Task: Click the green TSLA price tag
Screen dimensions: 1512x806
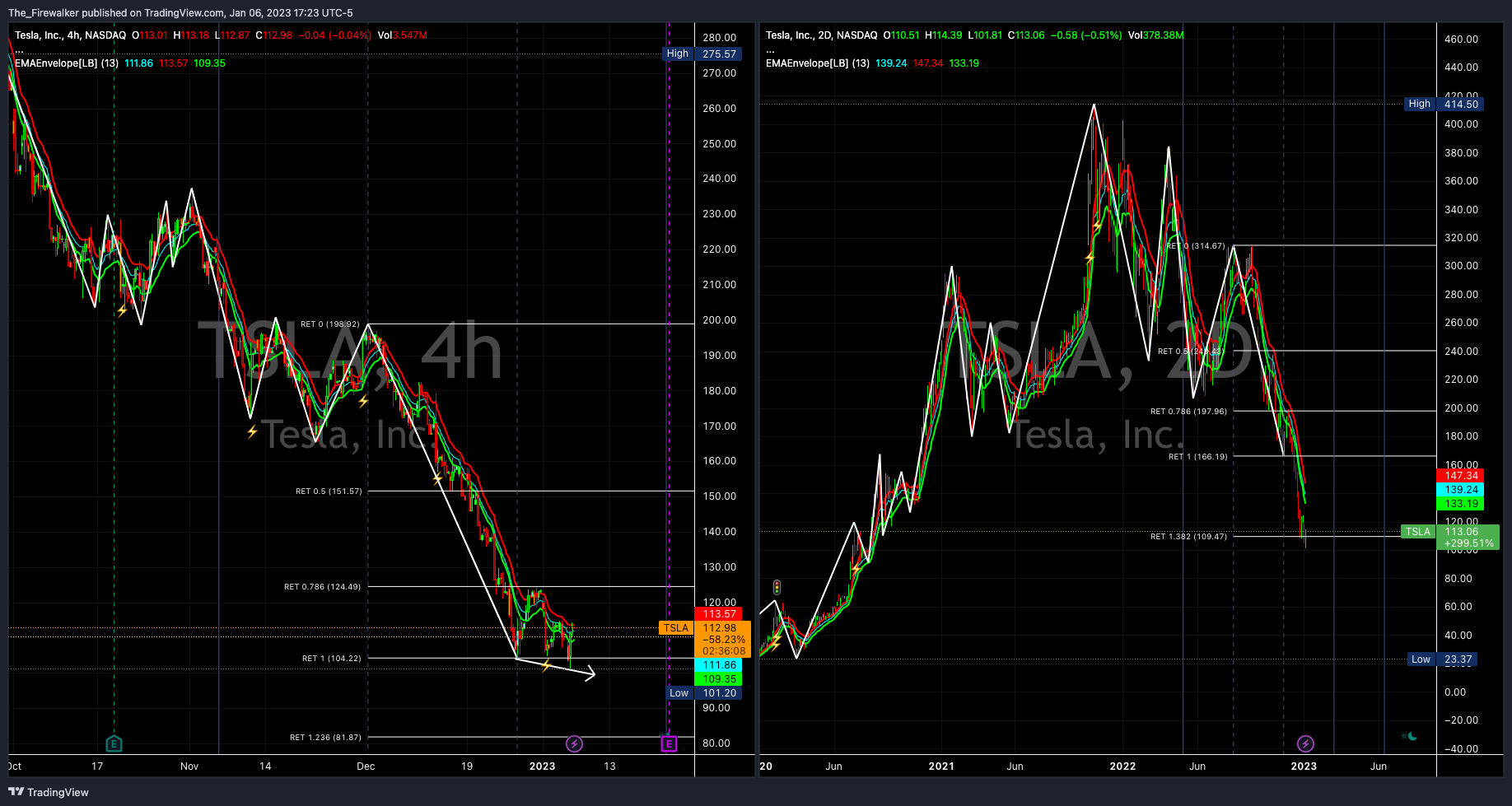Action: [x=1417, y=532]
